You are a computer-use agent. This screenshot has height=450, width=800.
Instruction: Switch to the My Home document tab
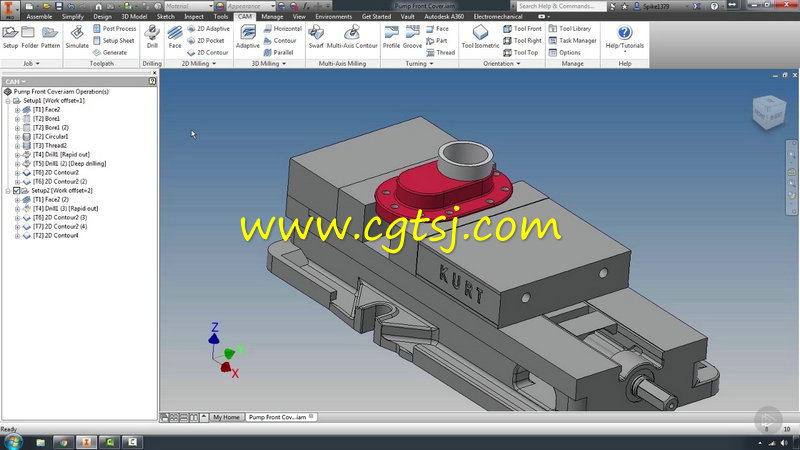(x=226, y=417)
